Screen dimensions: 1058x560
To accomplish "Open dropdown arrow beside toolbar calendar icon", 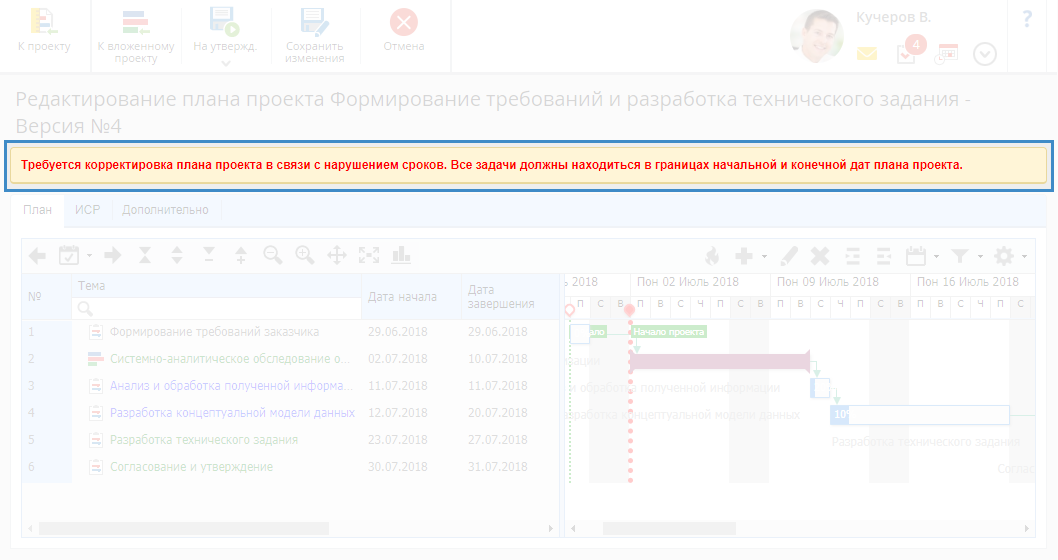I will pyautogui.click(x=937, y=256).
